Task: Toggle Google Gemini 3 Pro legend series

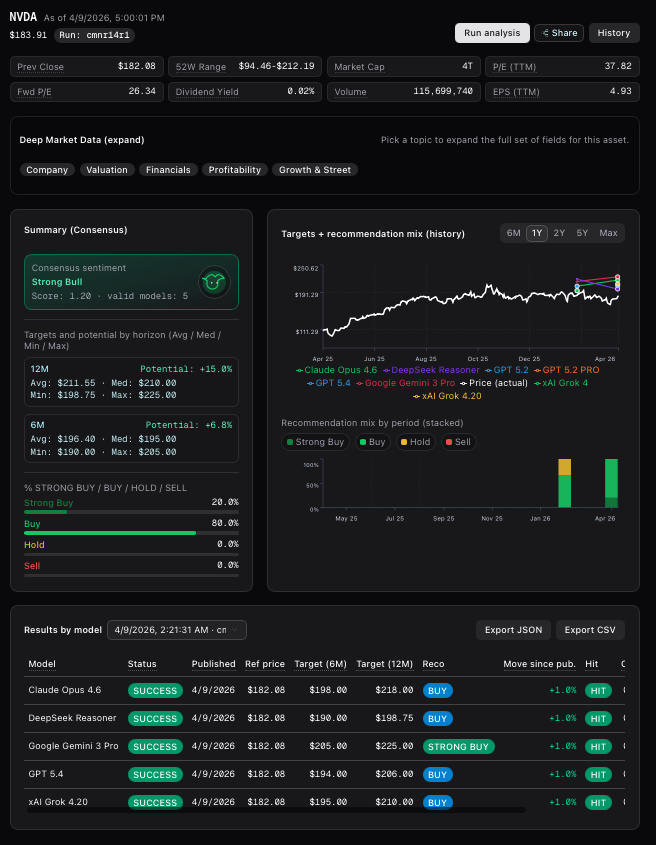Action: [405, 383]
